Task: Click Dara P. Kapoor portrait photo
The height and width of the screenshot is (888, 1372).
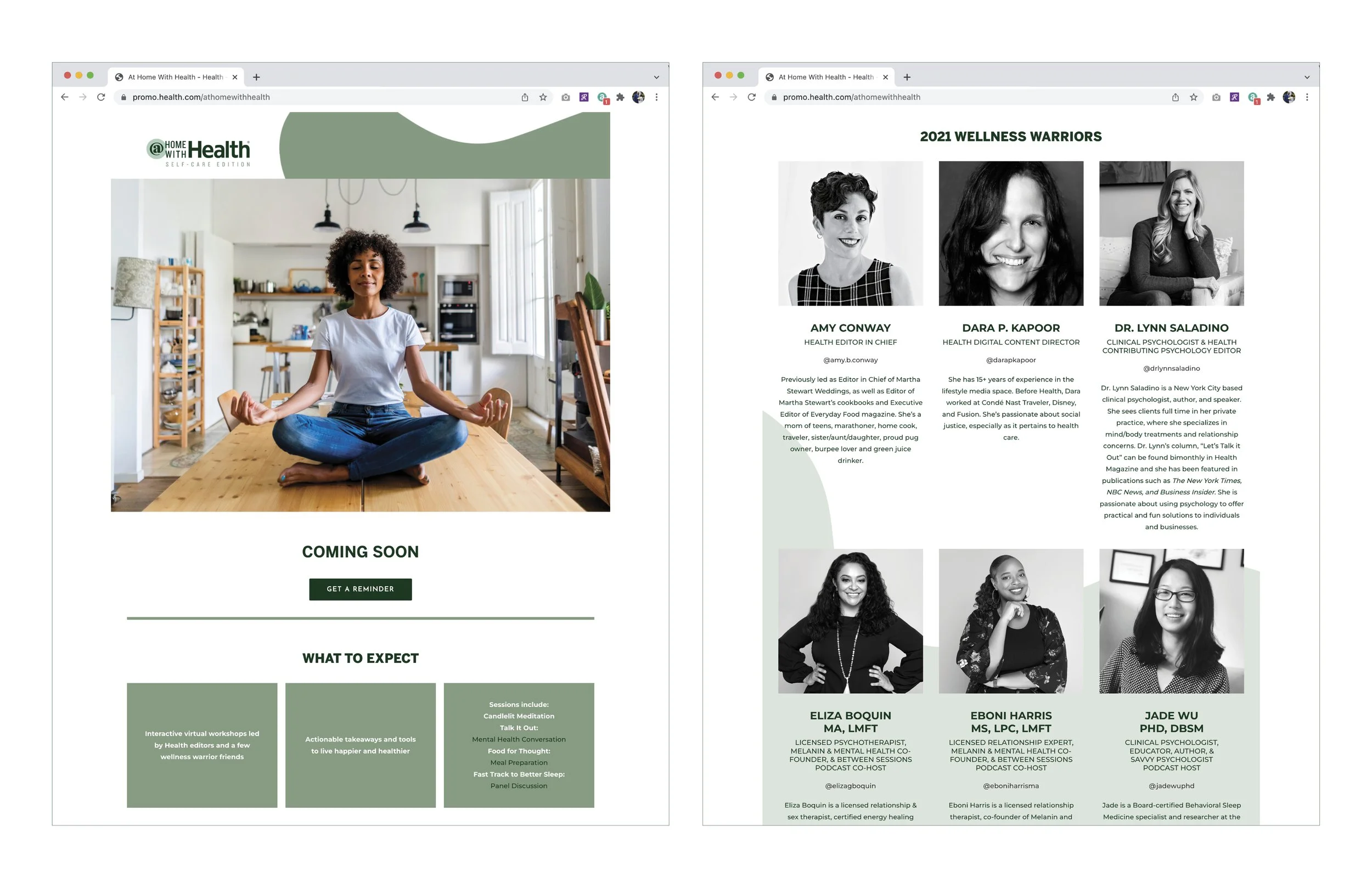Action: tap(1010, 233)
